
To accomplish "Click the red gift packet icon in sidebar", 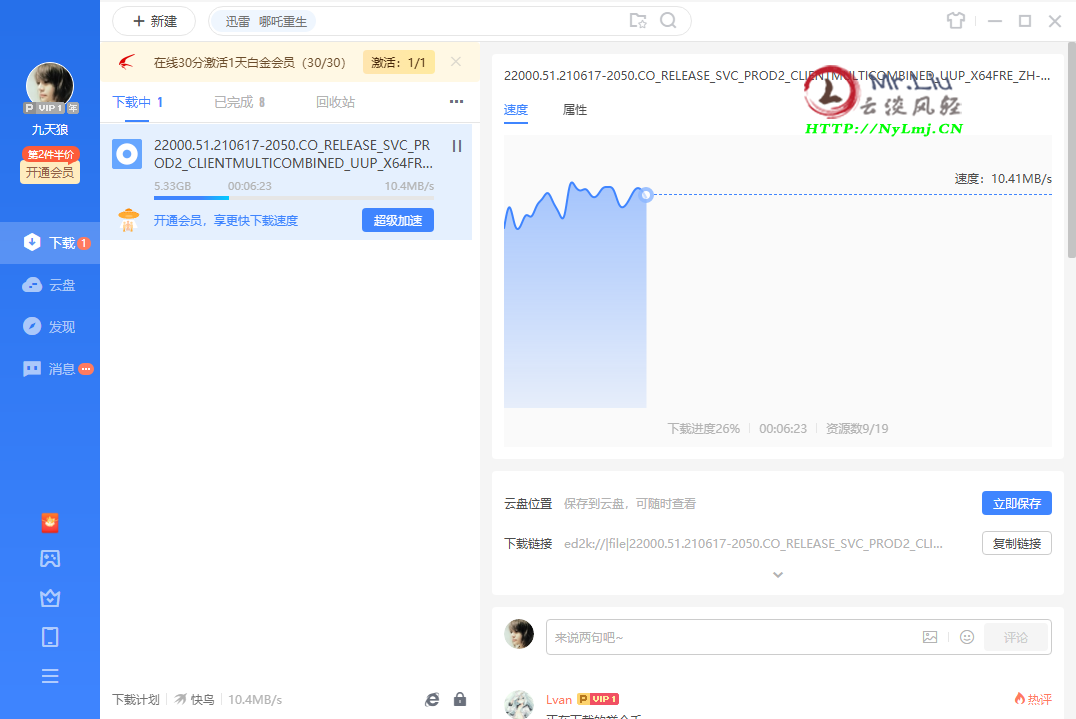I will [x=50, y=523].
